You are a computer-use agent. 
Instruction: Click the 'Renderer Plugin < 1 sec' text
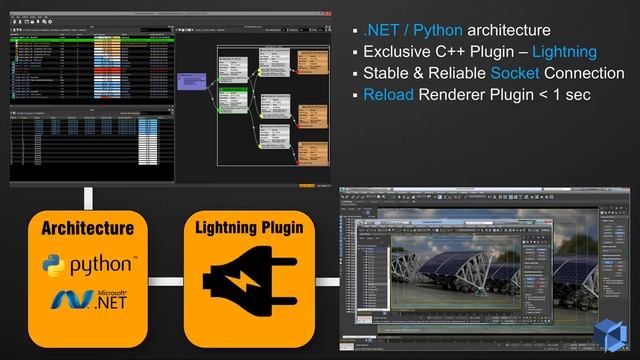point(504,95)
